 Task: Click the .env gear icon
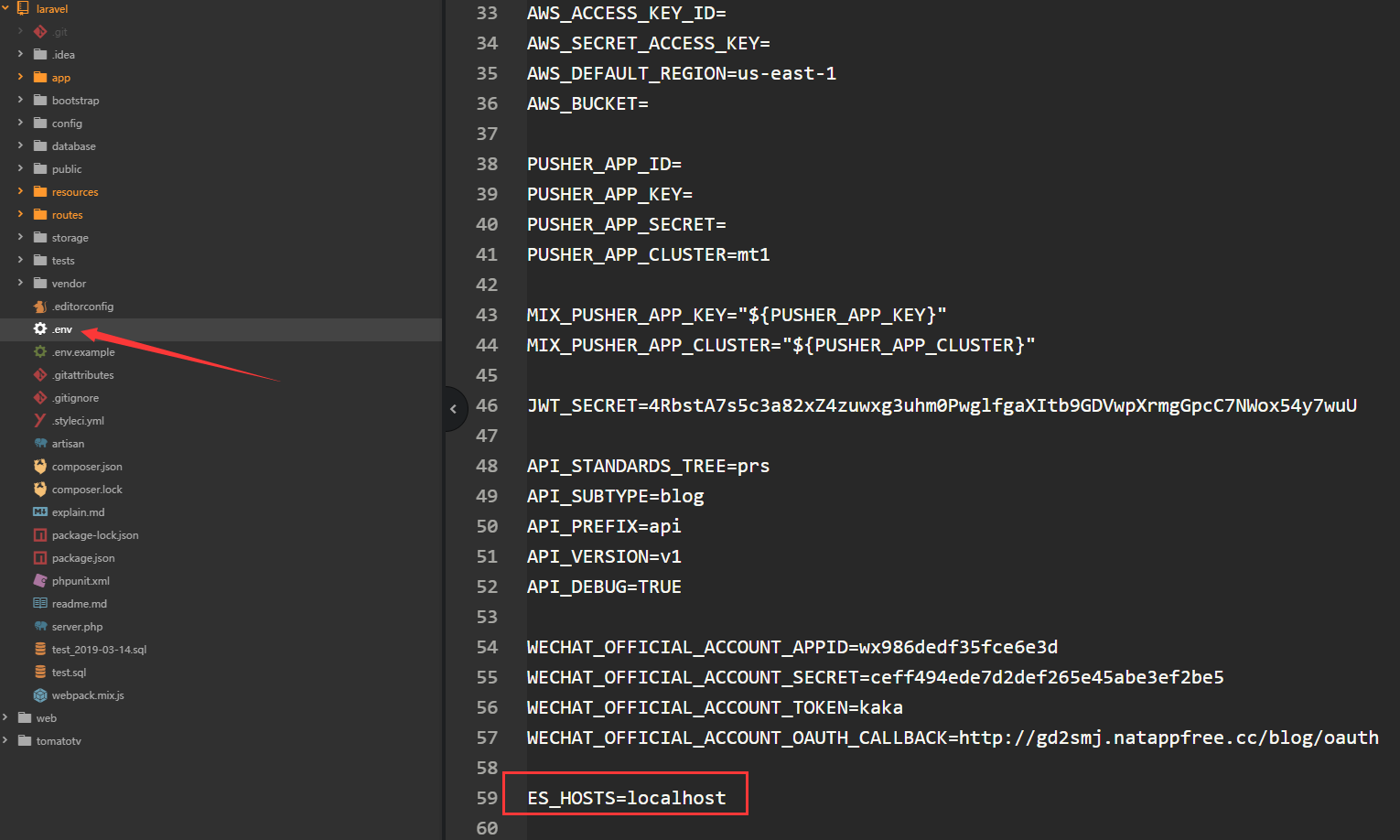pos(40,329)
